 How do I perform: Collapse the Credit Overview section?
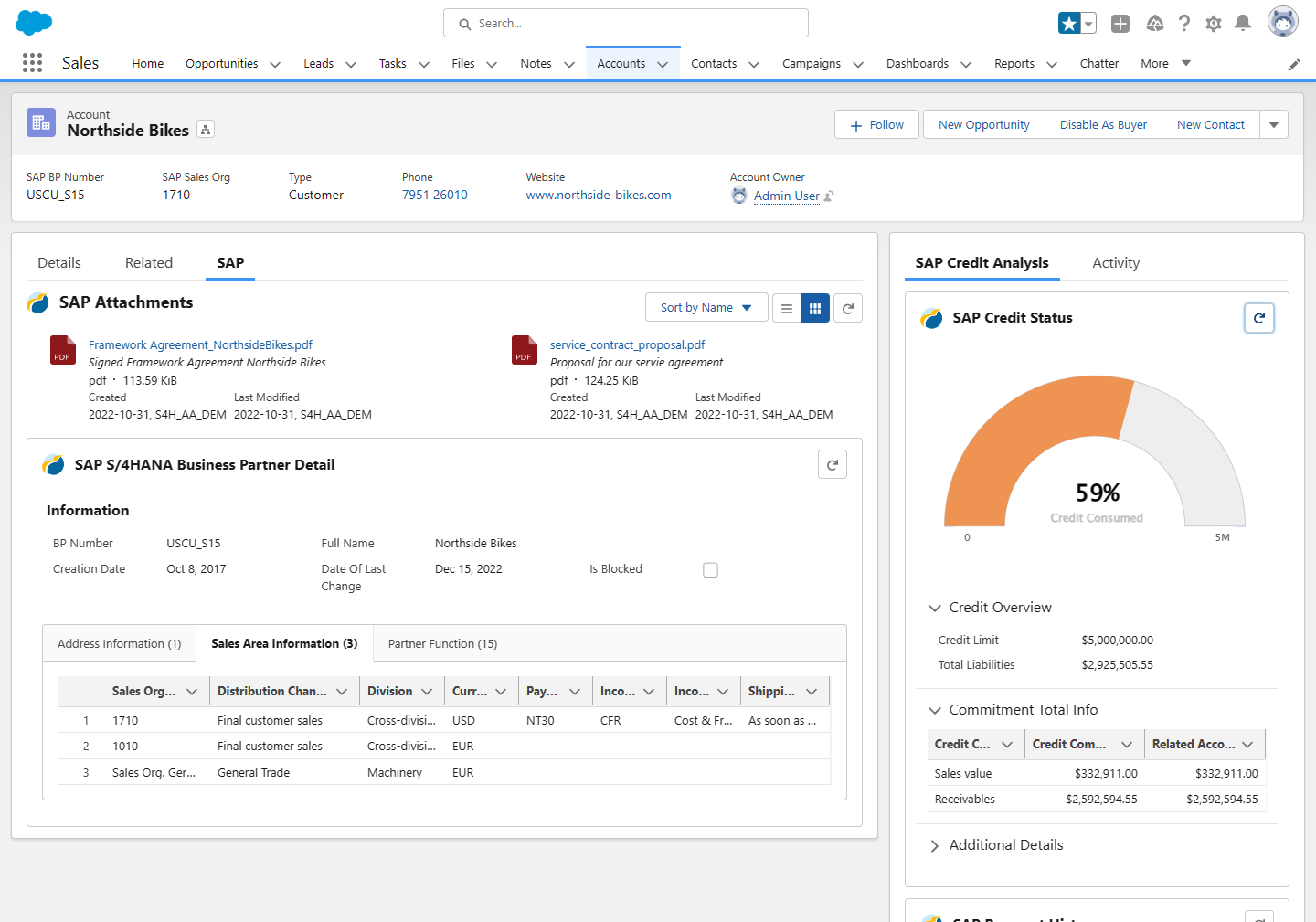coord(935,608)
